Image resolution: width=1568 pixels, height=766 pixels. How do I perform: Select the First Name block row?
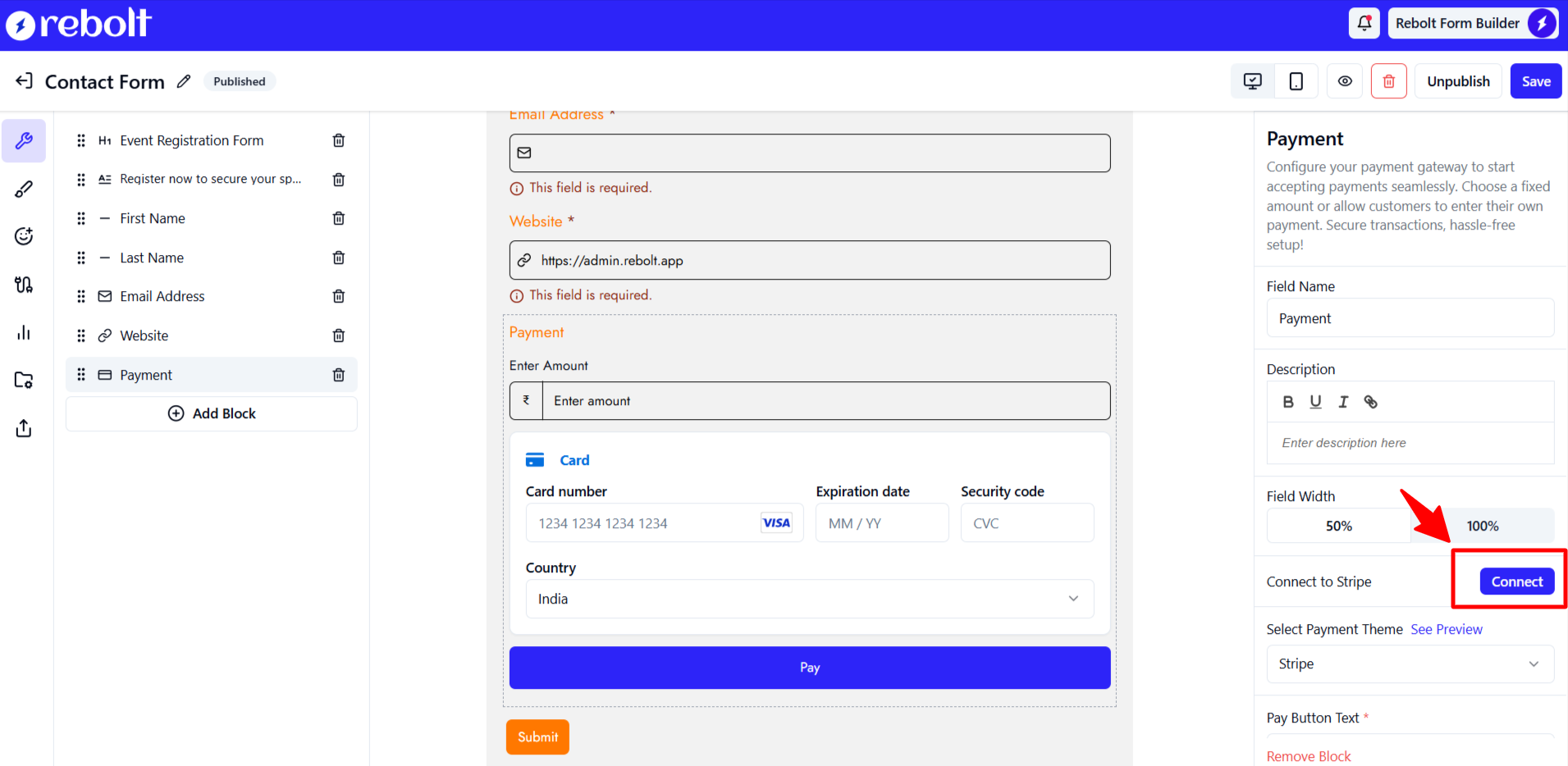(211, 218)
